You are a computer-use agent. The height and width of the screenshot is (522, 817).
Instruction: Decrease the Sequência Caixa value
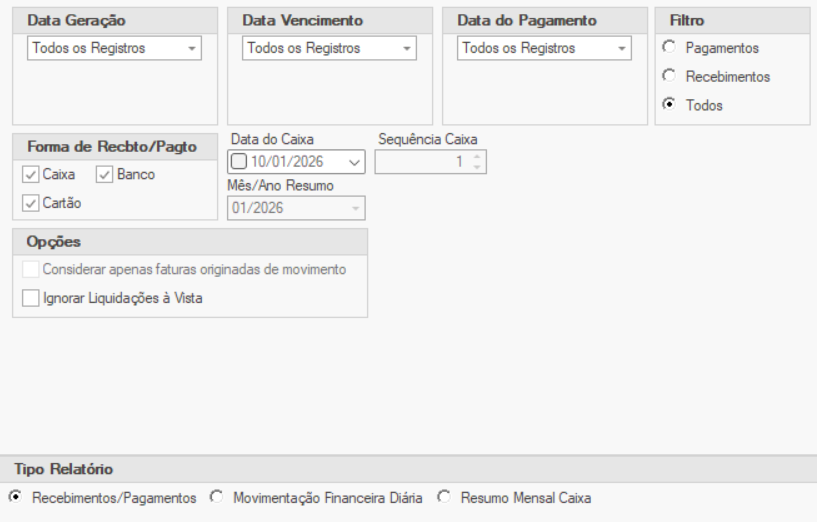(476, 166)
